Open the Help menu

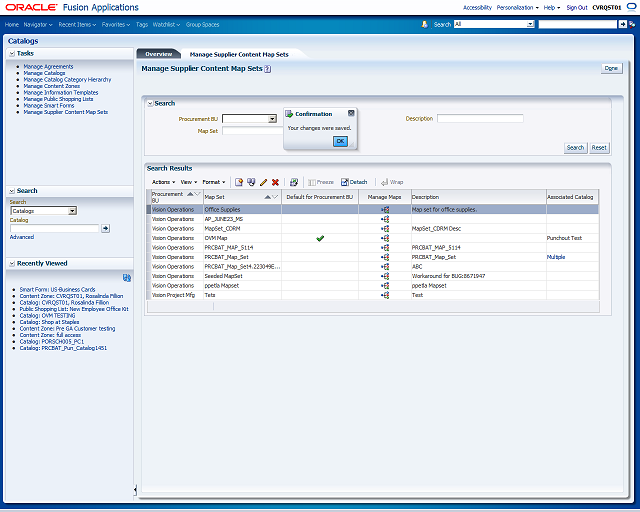[x=551, y=7]
